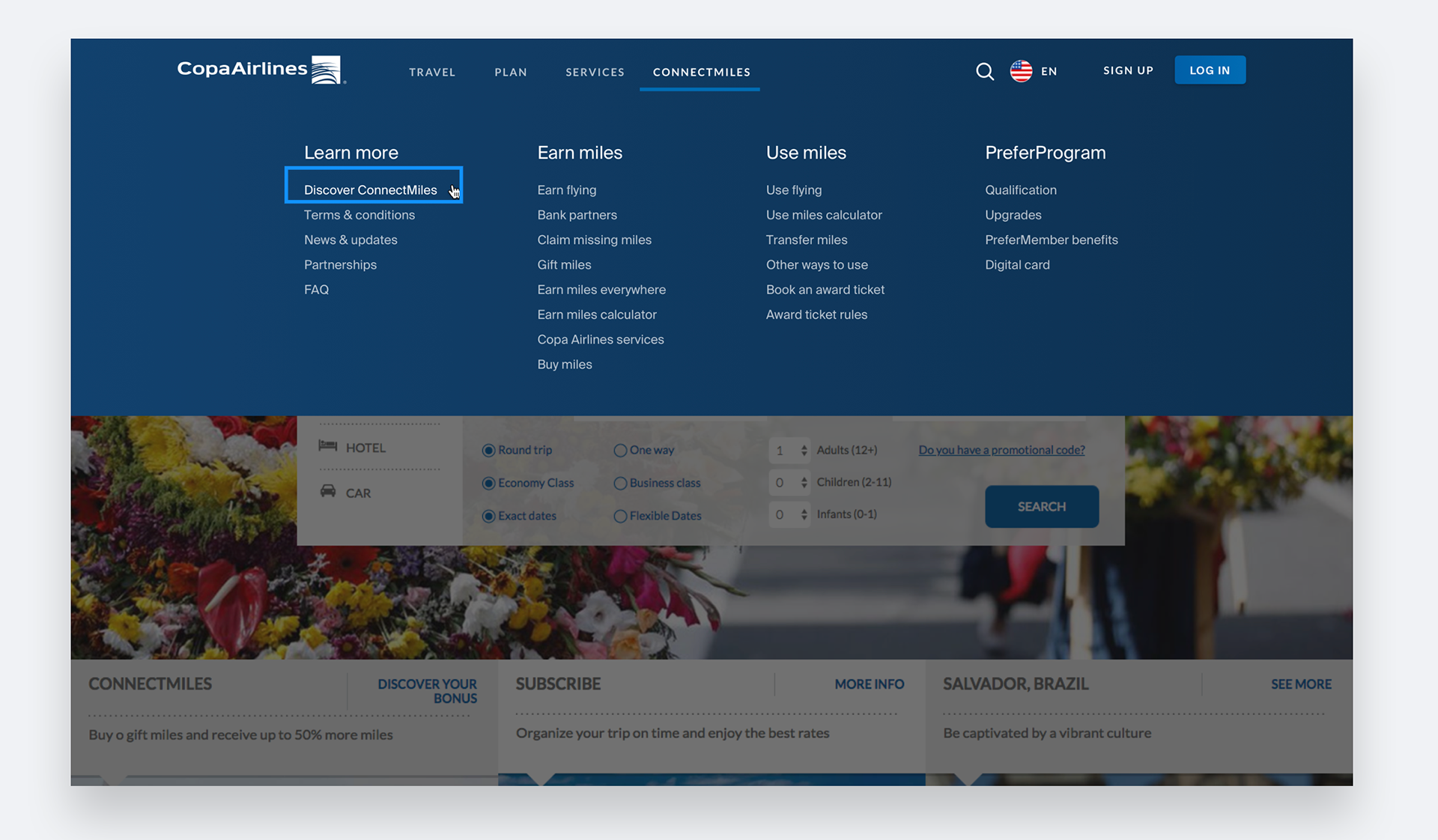This screenshot has height=840, width=1438.
Task: Select the Exact dates radio button
Action: point(488,516)
